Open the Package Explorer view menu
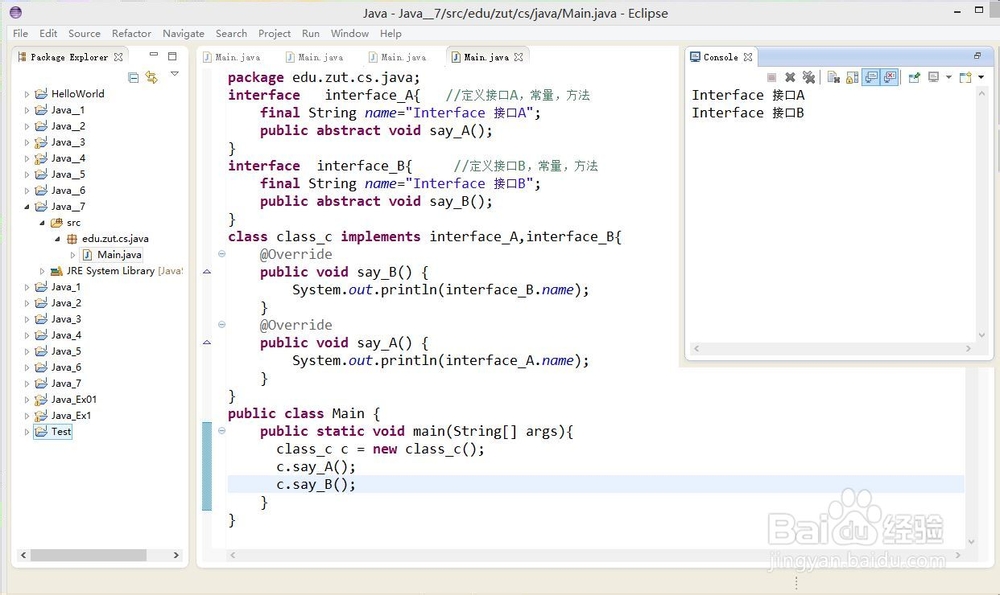 coord(175,75)
